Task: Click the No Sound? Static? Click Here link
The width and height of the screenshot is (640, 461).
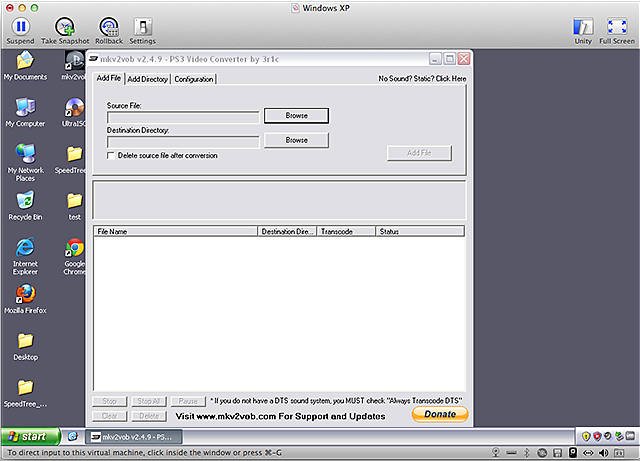Action: point(422,78)
